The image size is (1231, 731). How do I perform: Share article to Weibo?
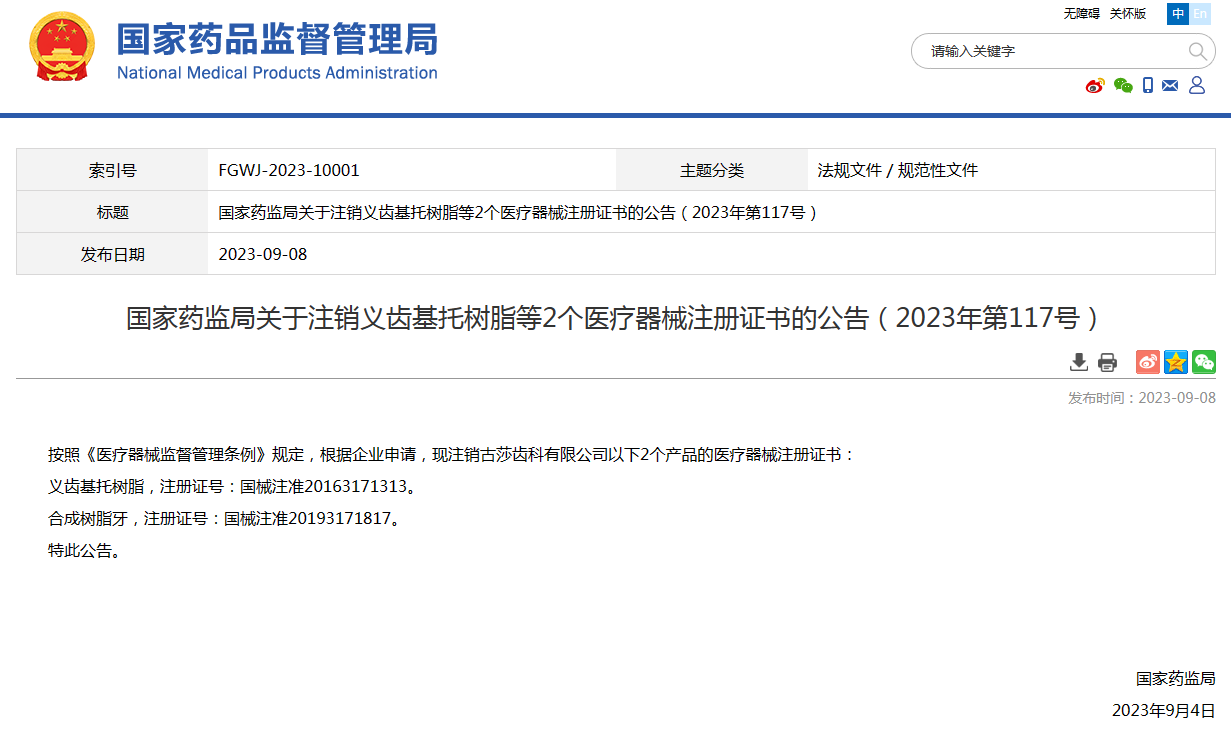pyautogui.click(x=1148, y=362)
